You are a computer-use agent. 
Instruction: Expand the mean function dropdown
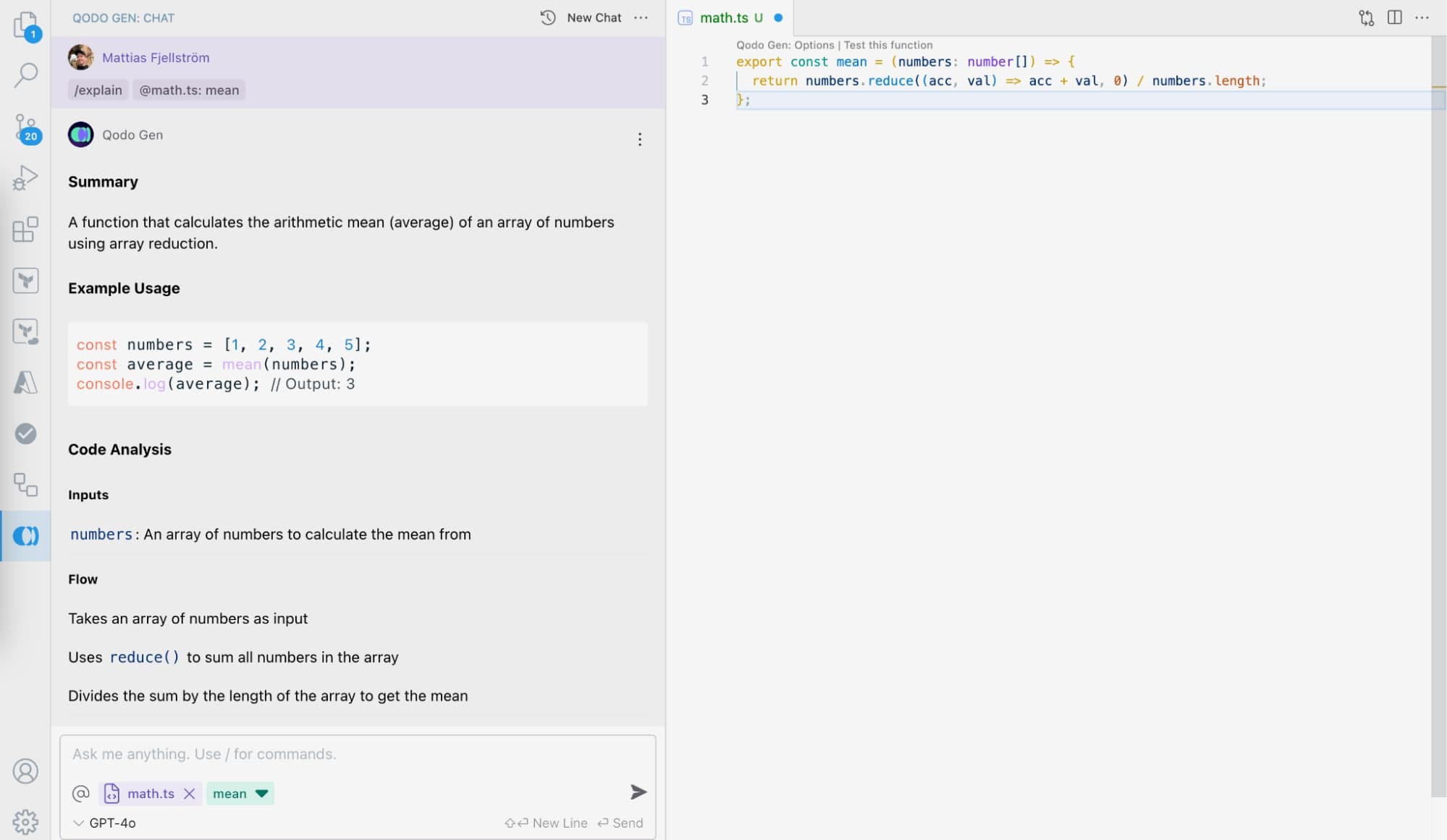[262, 794]
